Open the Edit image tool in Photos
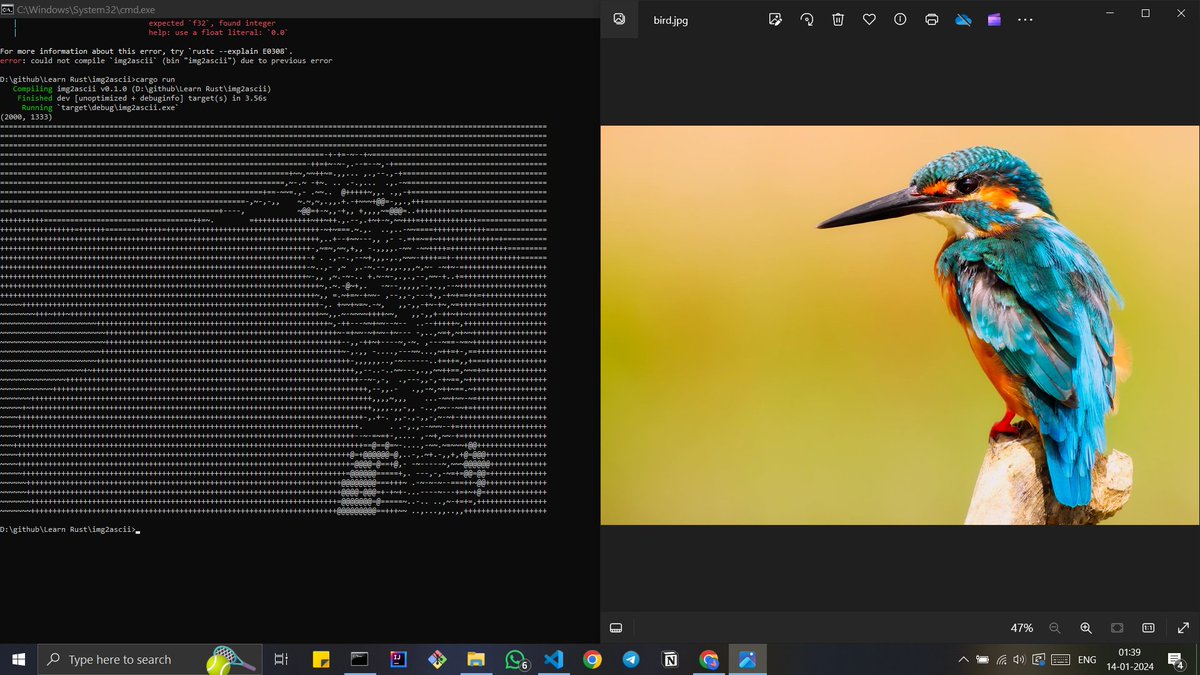Image resolution: width=1200 pixels, height=675 pixels. click(x=775, y=19)
